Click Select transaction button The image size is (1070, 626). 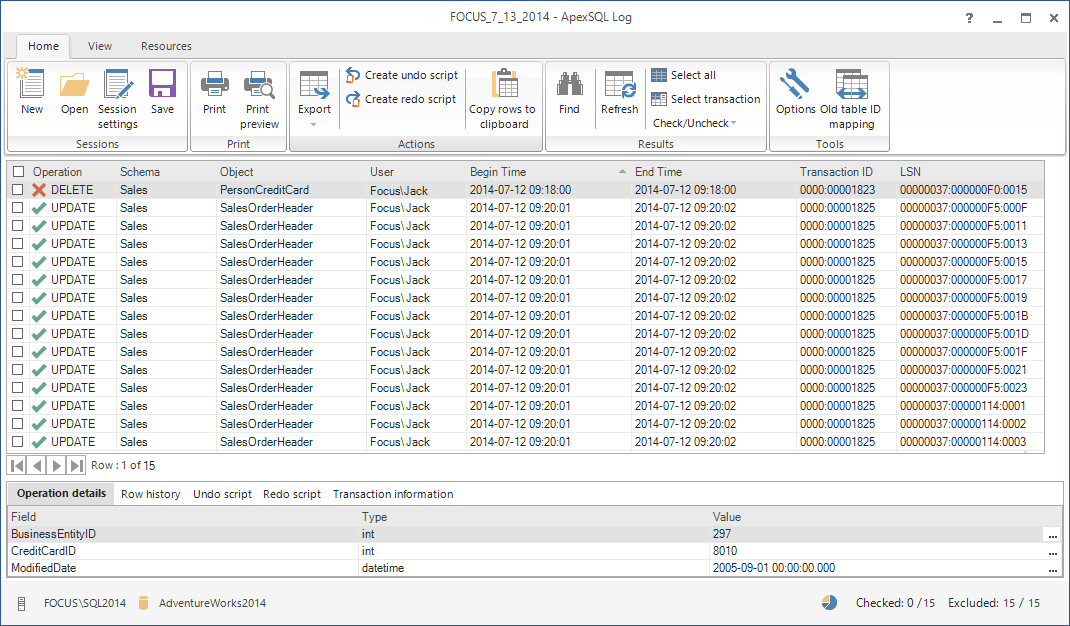coord(705,99)
